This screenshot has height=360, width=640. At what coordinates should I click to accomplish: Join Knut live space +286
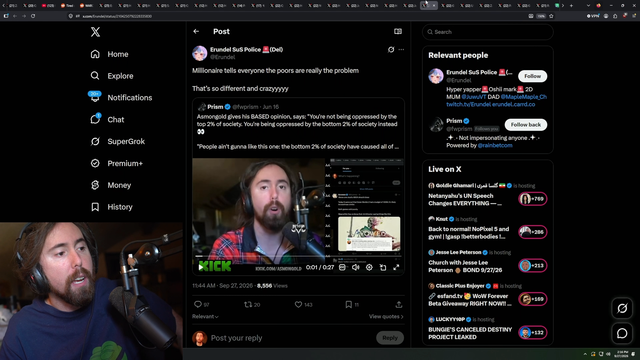(533, 232)
